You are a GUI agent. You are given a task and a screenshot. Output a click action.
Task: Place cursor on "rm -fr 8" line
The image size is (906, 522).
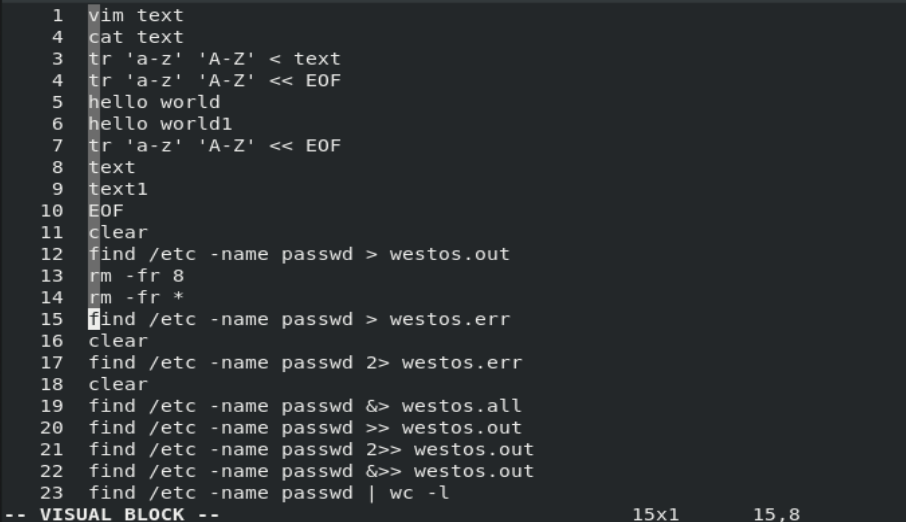(136, 276)
